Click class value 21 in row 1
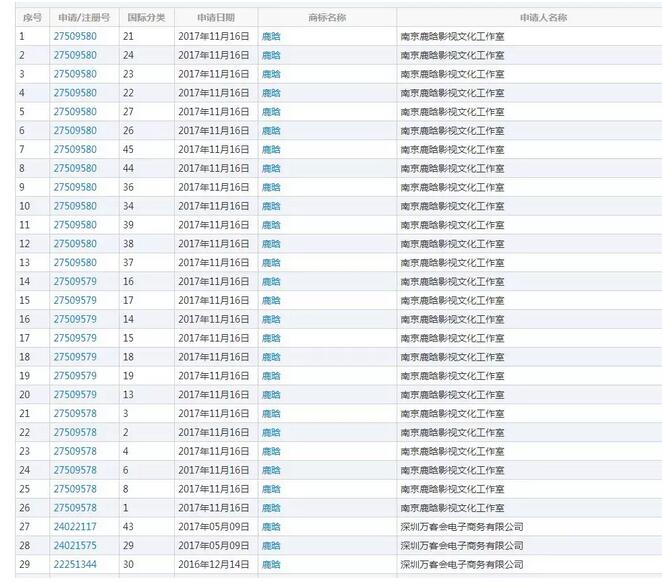662x588 pixels. click(x=128, y=36)
